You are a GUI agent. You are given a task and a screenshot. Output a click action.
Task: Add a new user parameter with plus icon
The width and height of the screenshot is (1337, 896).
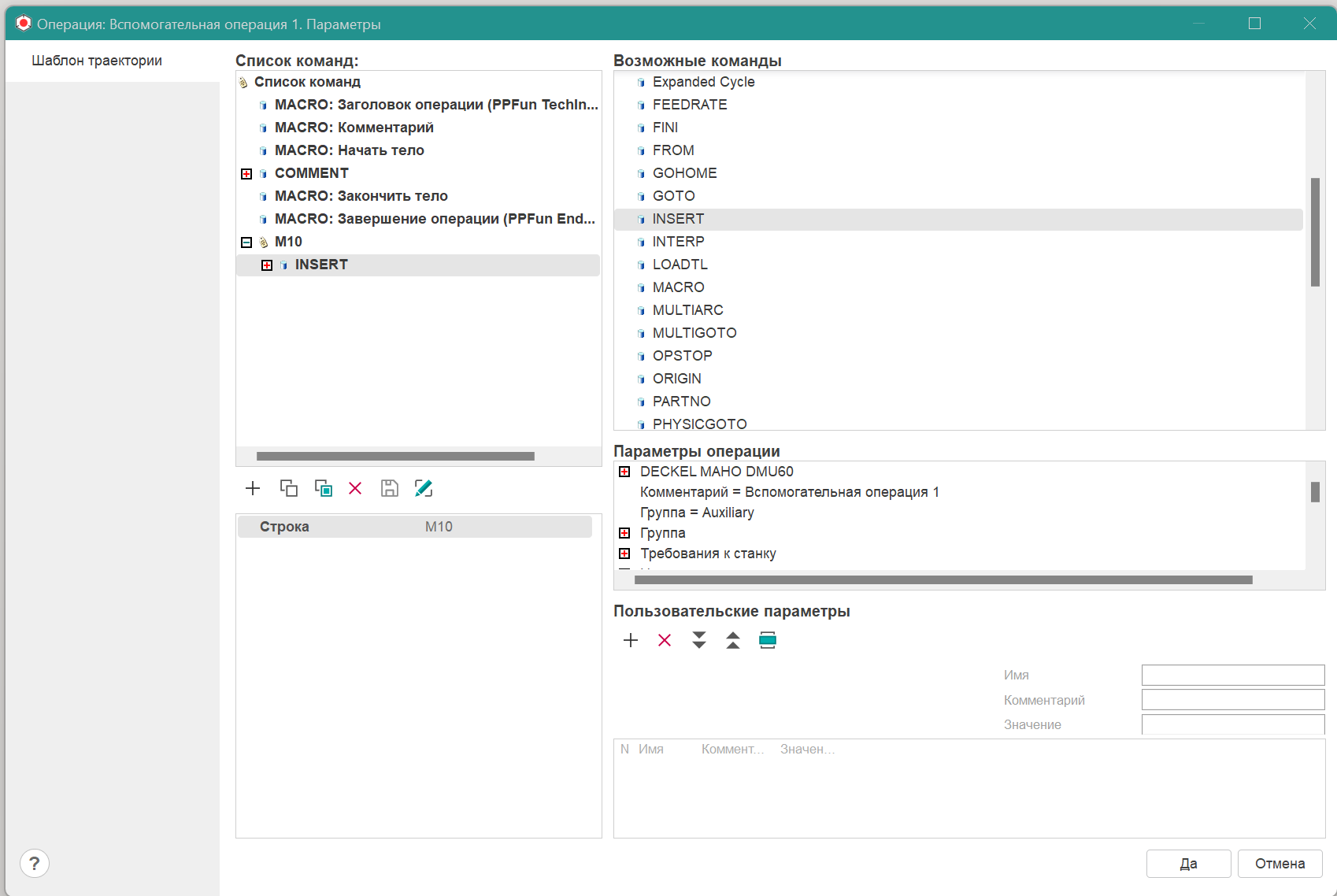click(631, 640)
